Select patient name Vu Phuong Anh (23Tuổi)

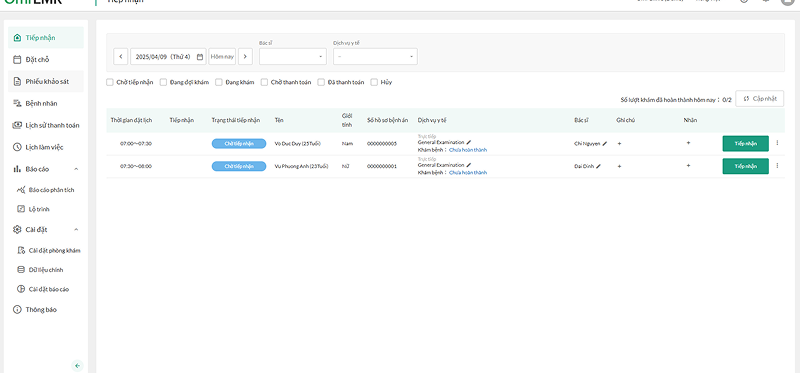pos(301,166)
